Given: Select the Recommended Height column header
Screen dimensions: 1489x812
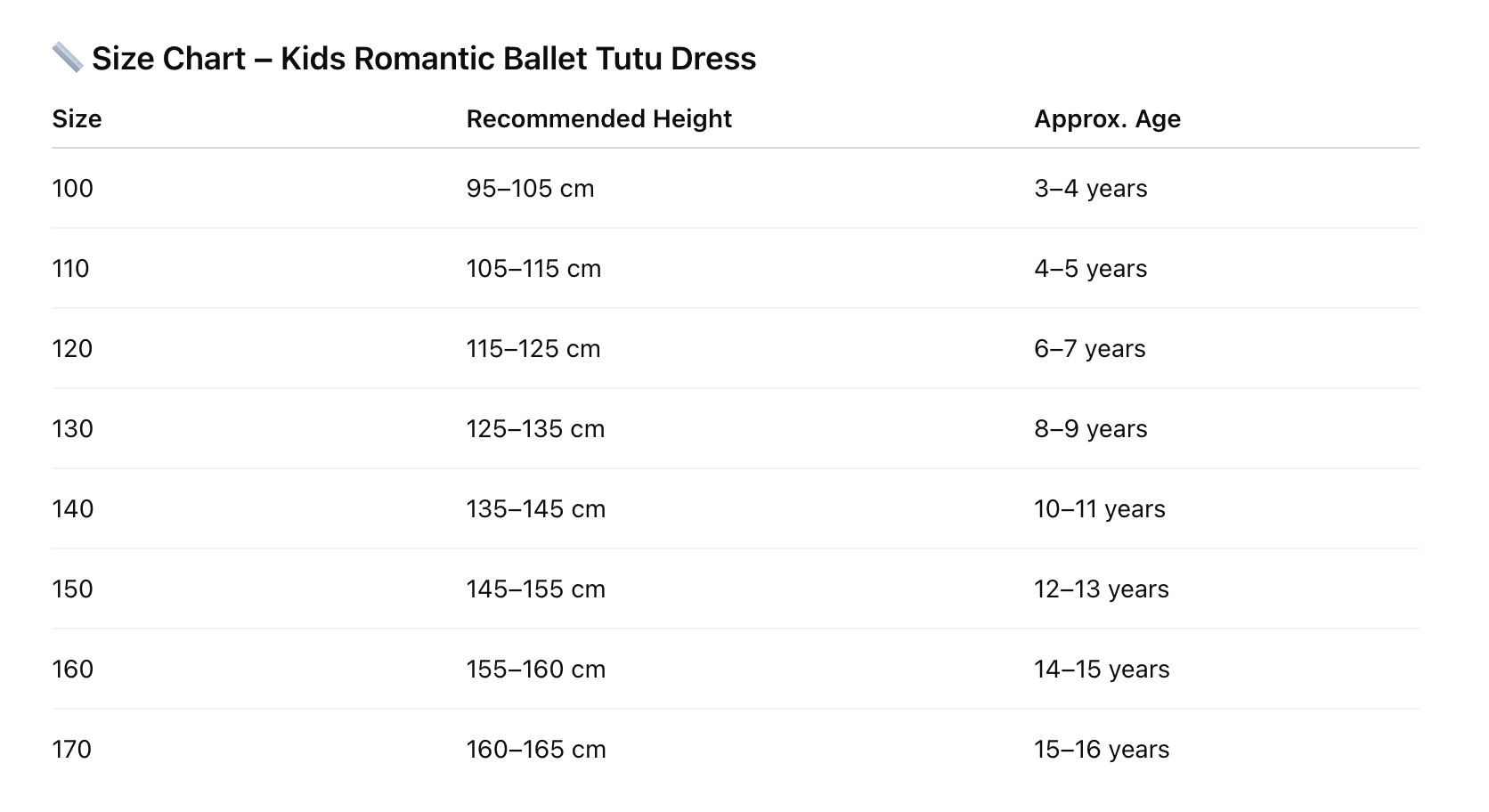Looking at the screenshot, I should 598,119.
